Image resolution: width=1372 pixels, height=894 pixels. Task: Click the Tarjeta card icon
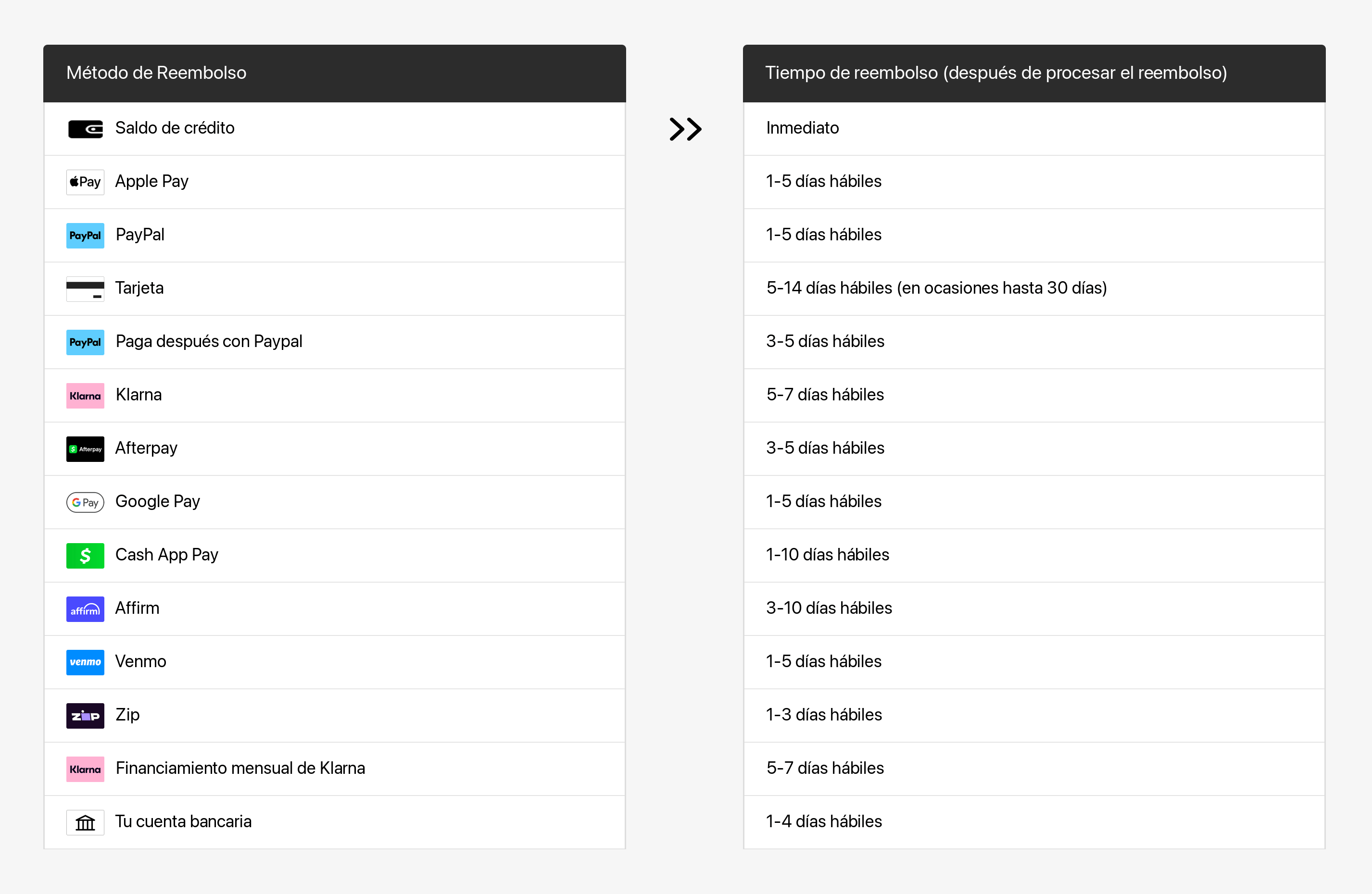[85, 288]
